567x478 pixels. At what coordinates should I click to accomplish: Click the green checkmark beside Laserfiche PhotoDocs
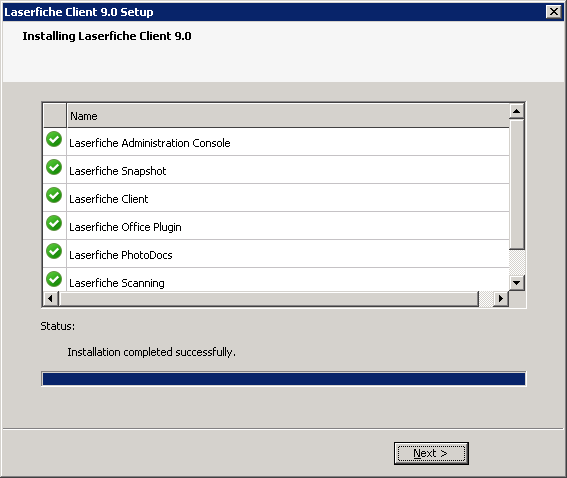54,251
